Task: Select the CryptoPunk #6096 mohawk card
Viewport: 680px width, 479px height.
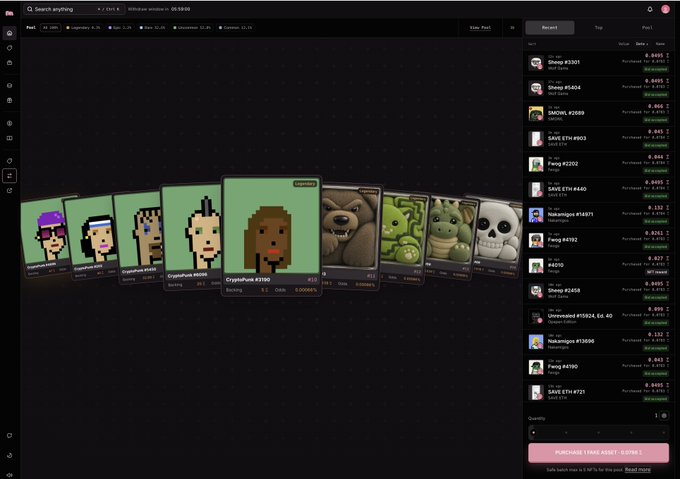Action: (191, 236)
